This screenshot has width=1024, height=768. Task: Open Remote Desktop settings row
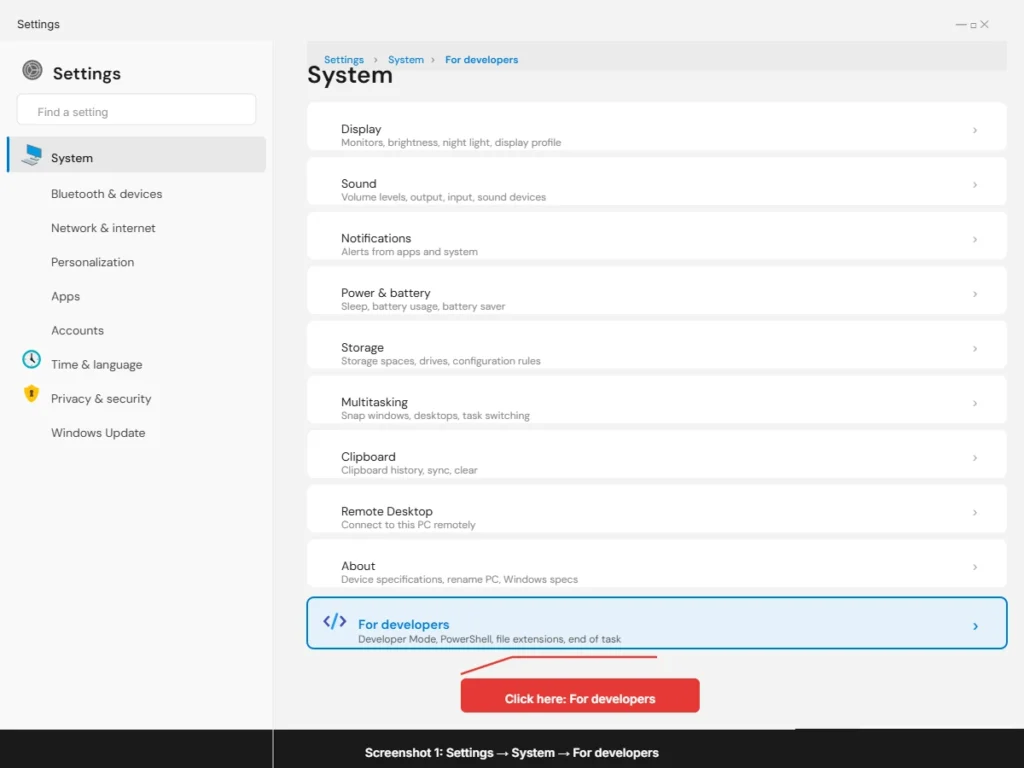pos(656,517)
